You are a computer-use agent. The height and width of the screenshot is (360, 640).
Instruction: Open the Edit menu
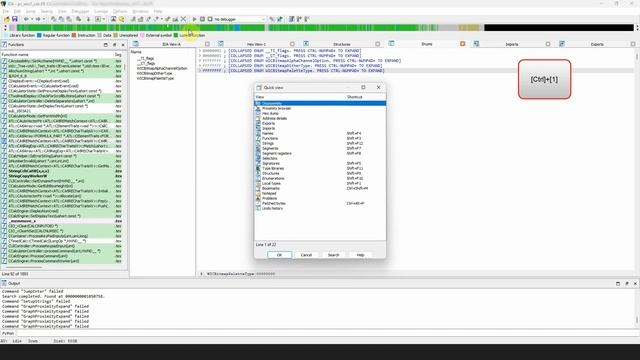click(x=17, y=11)
